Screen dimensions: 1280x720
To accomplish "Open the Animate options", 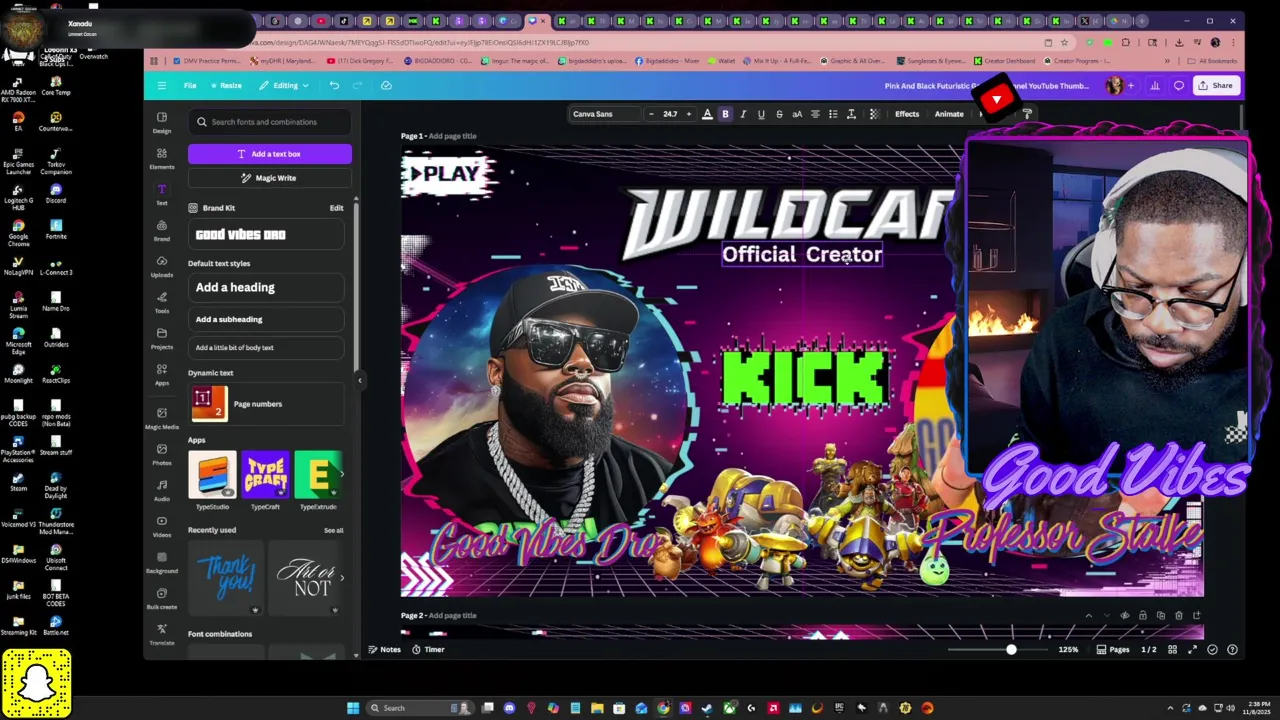I will 949,114.
